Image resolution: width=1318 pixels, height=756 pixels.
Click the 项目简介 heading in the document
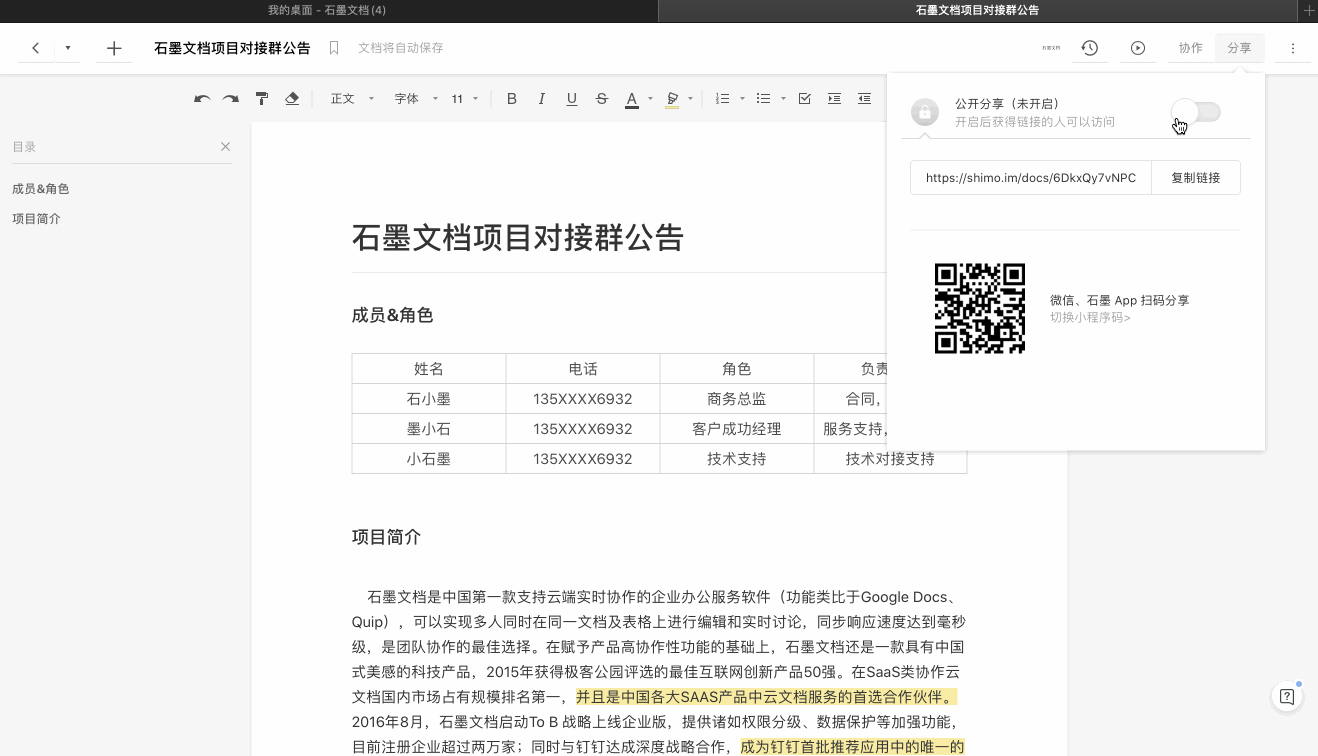[x=386, y=538]
